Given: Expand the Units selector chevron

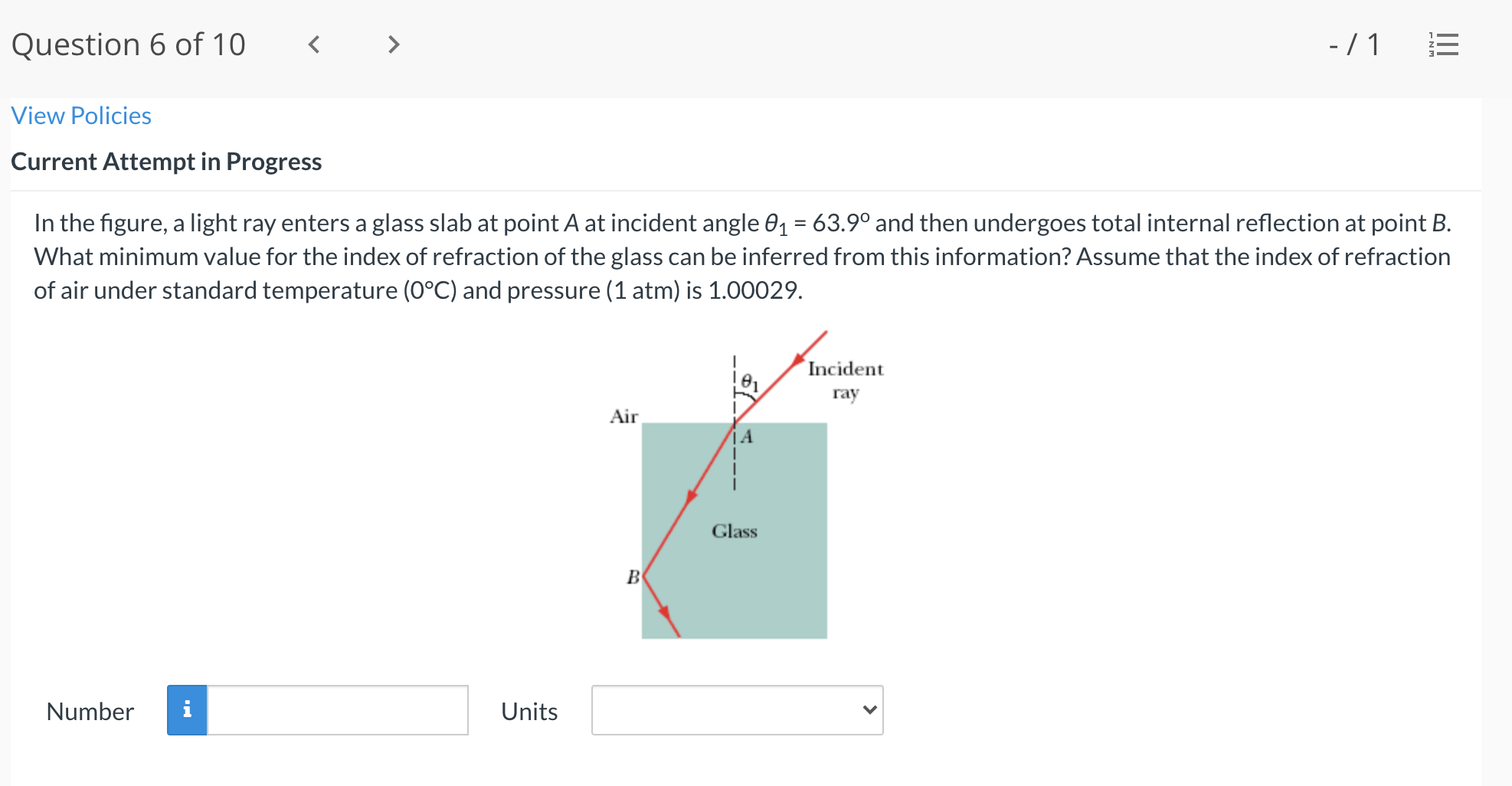Looking at the screenshot, I should pos(869,710).
